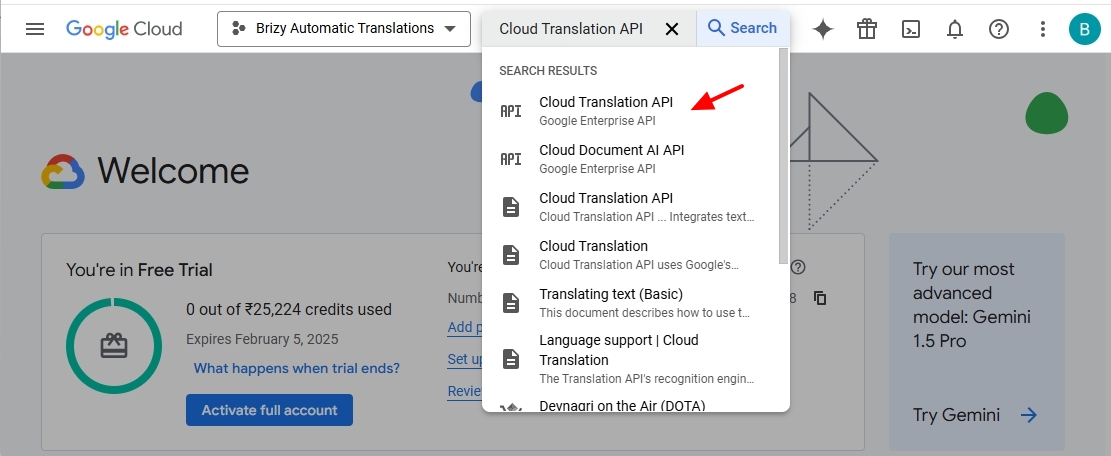Click the free trial credits ring icon
1111x456 pixels.
[x=113, y=346]
